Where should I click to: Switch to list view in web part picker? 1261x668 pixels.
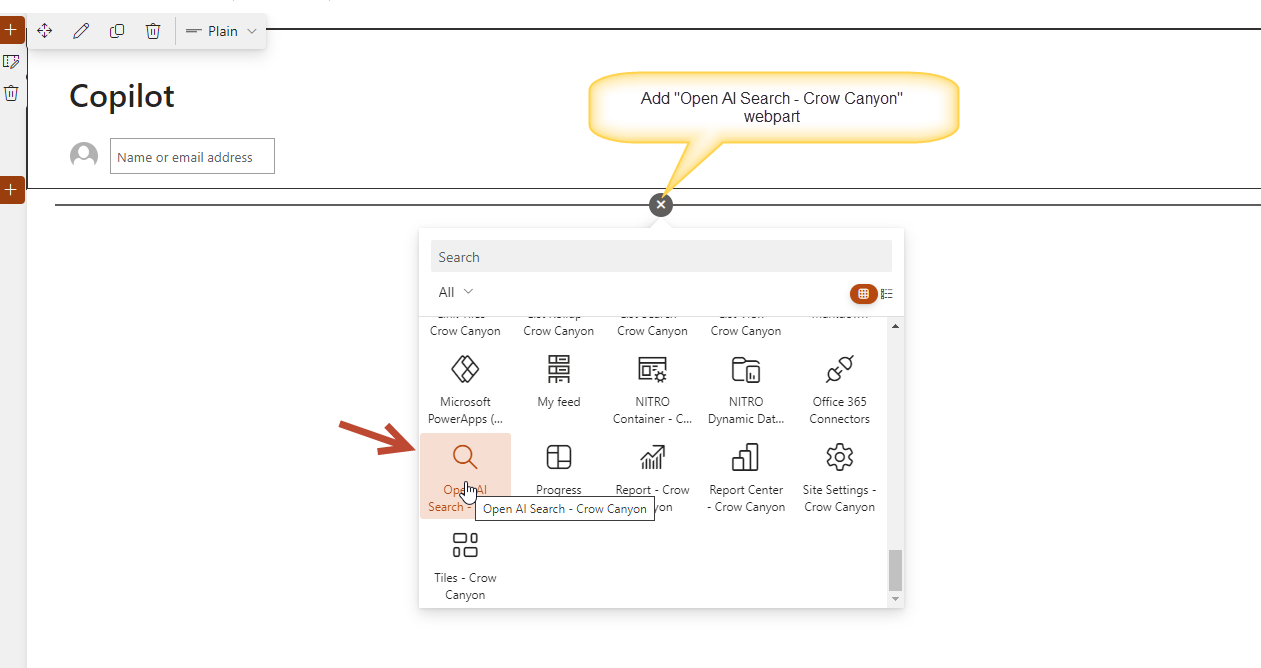(x=887, y=293)
